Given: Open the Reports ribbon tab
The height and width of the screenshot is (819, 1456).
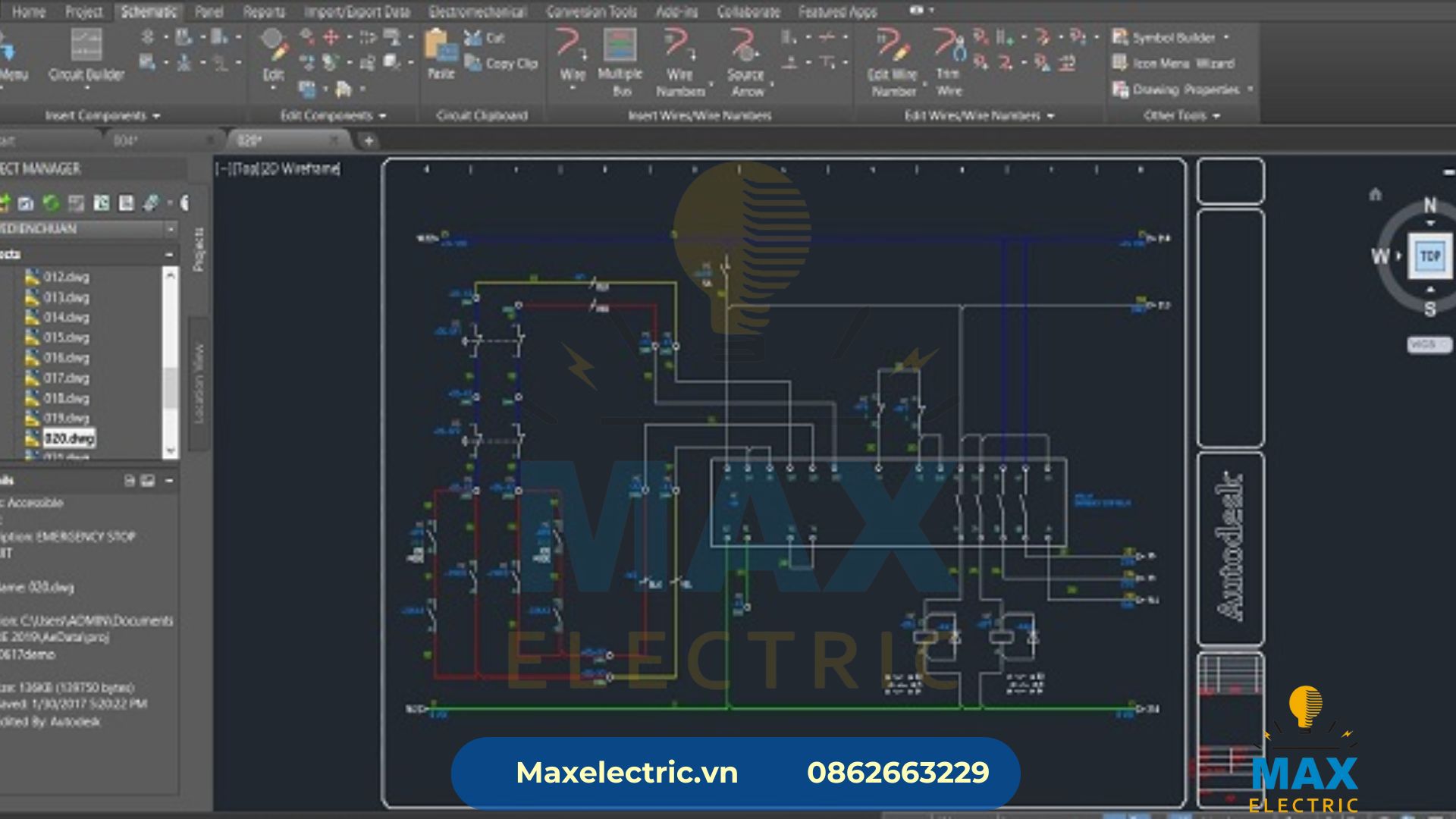Looking at the screenshot, I should 263,11.
